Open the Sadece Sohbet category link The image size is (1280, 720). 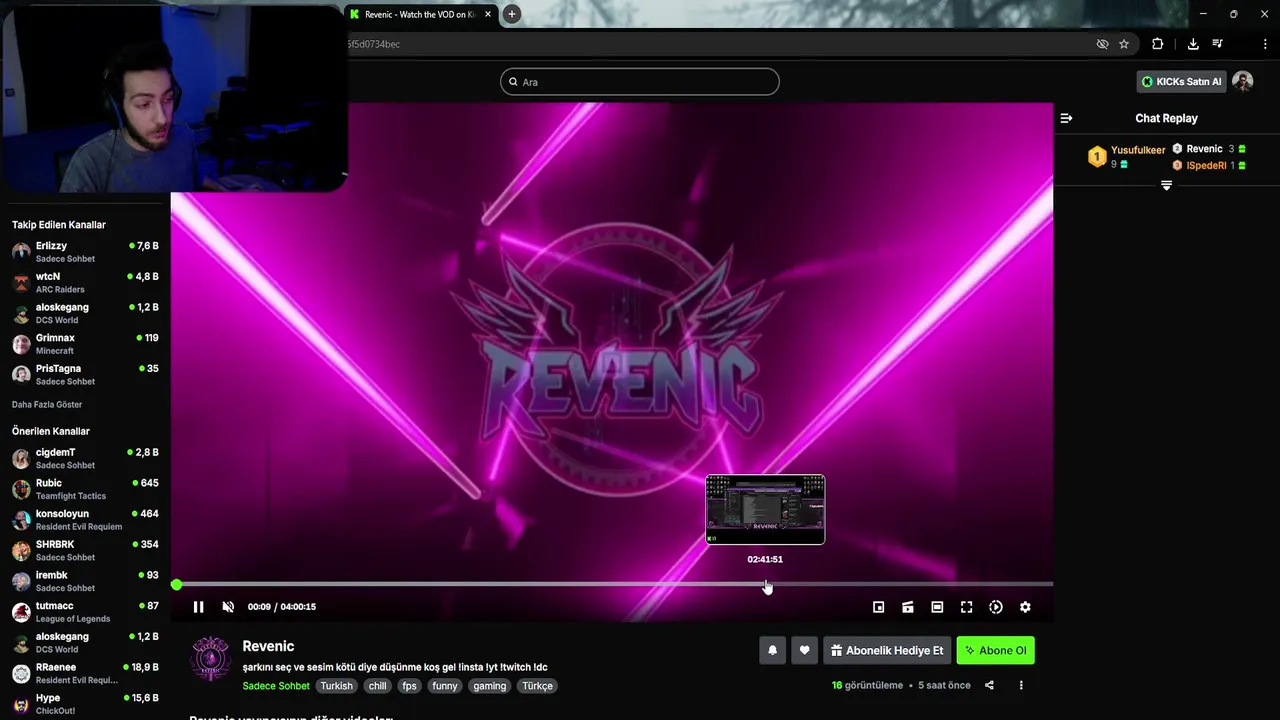point(276,686)
